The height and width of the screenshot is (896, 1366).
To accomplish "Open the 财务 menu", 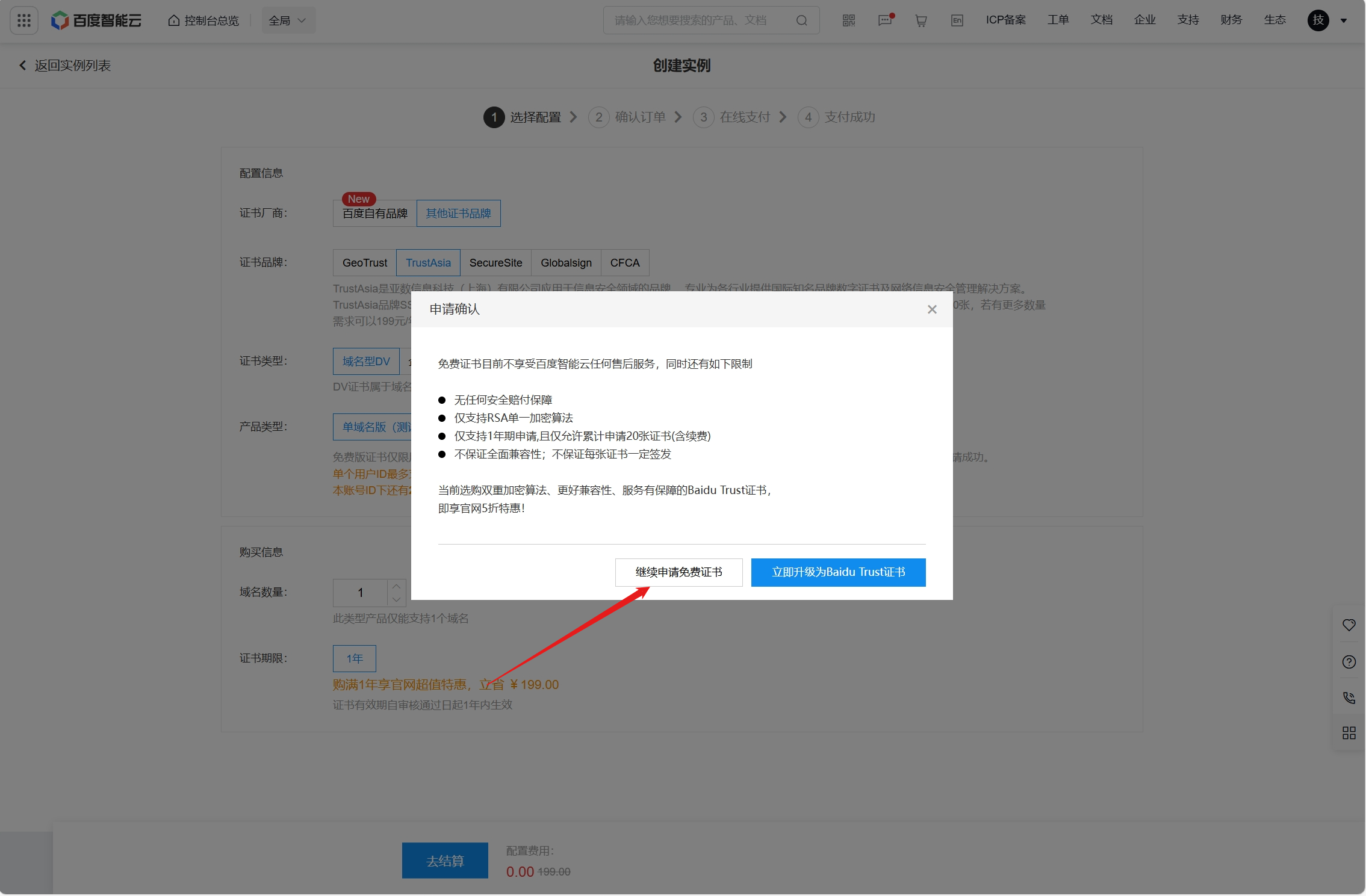I will pos(1231,20).
